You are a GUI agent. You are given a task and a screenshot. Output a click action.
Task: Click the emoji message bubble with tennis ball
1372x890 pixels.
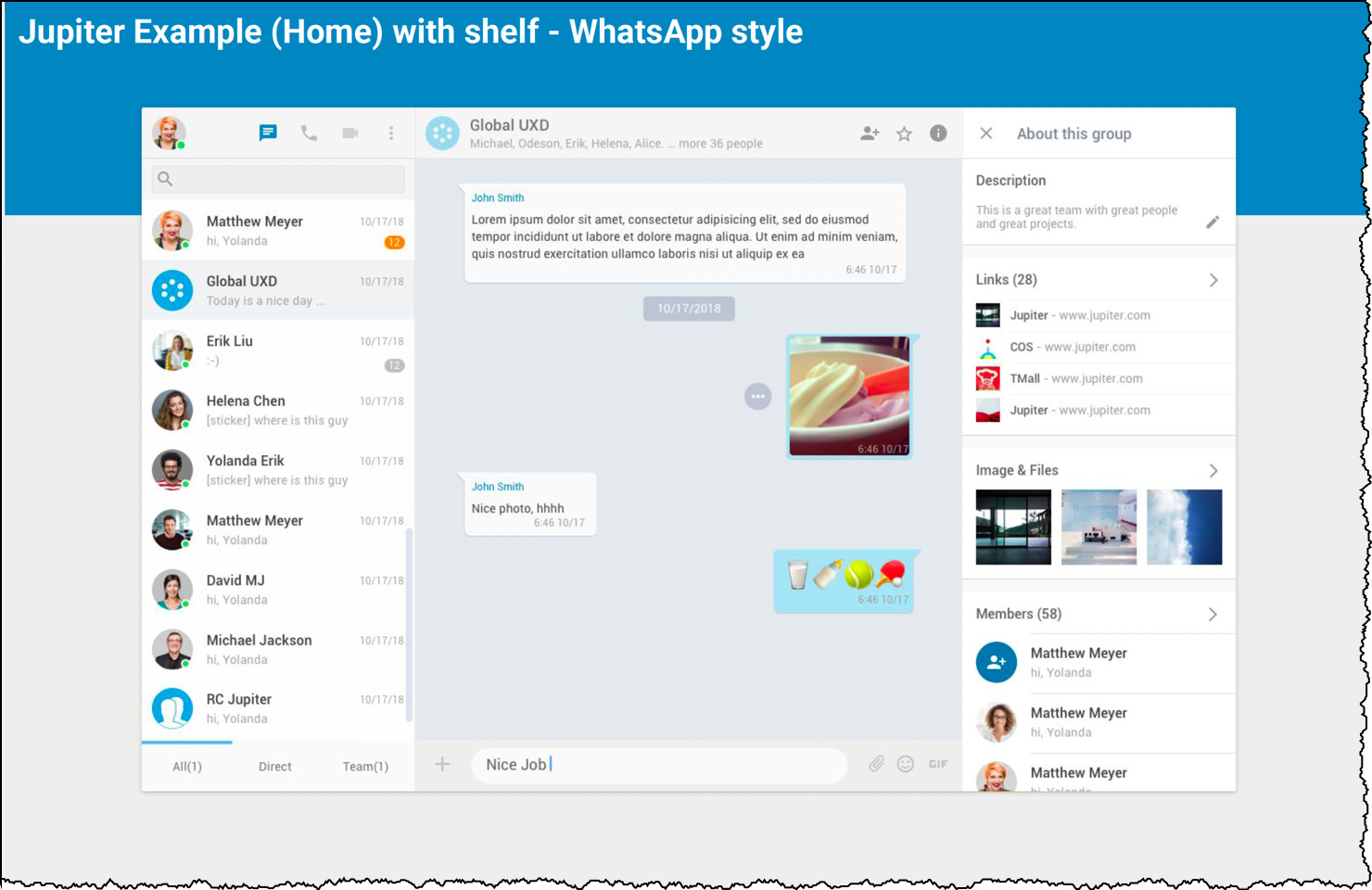[845, 581]
